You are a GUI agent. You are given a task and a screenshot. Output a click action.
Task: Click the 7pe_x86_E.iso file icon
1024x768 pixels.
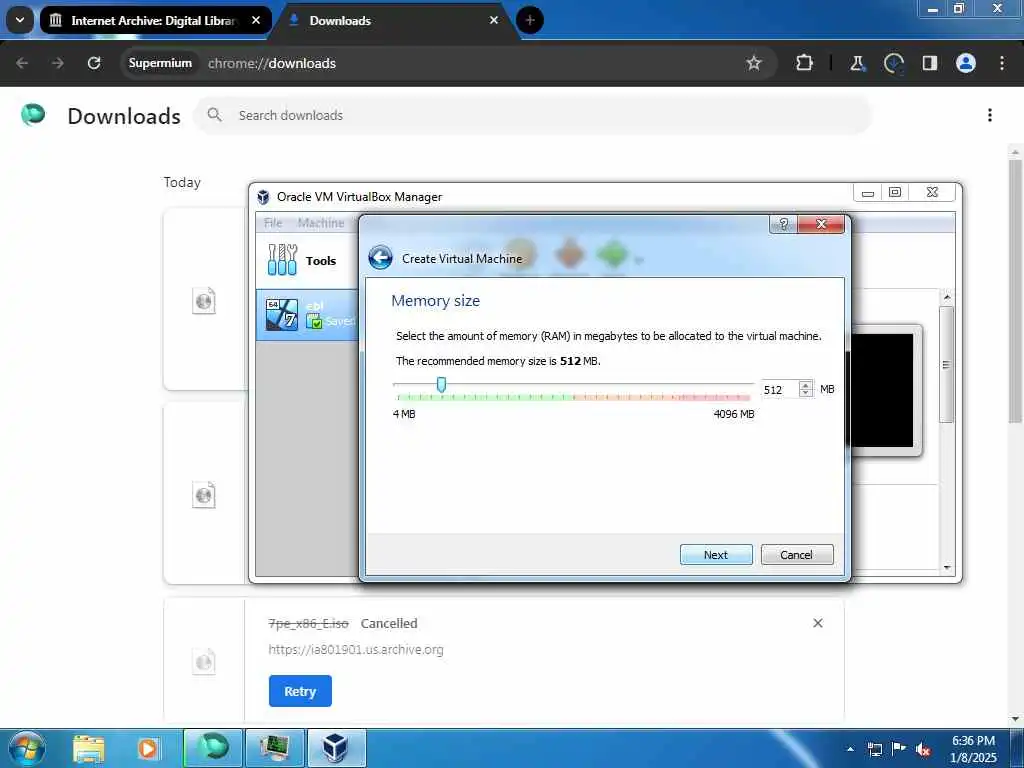(x=204, y=662)
